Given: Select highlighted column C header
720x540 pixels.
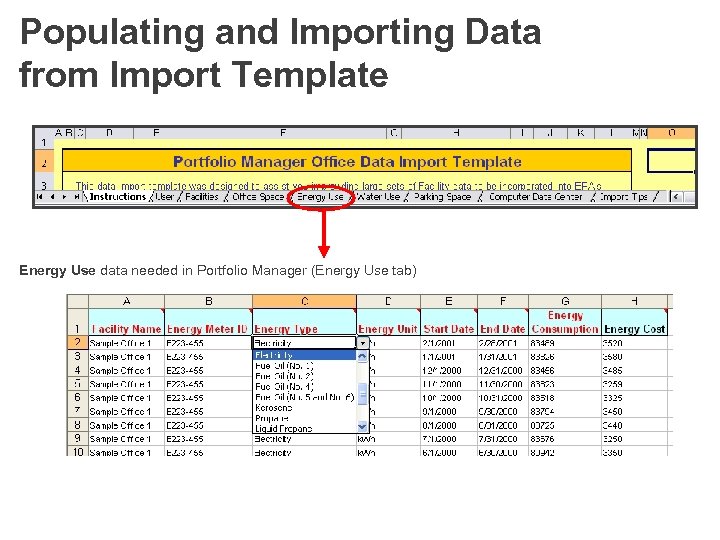Looking at the screenshot, I should click(304, 301).
